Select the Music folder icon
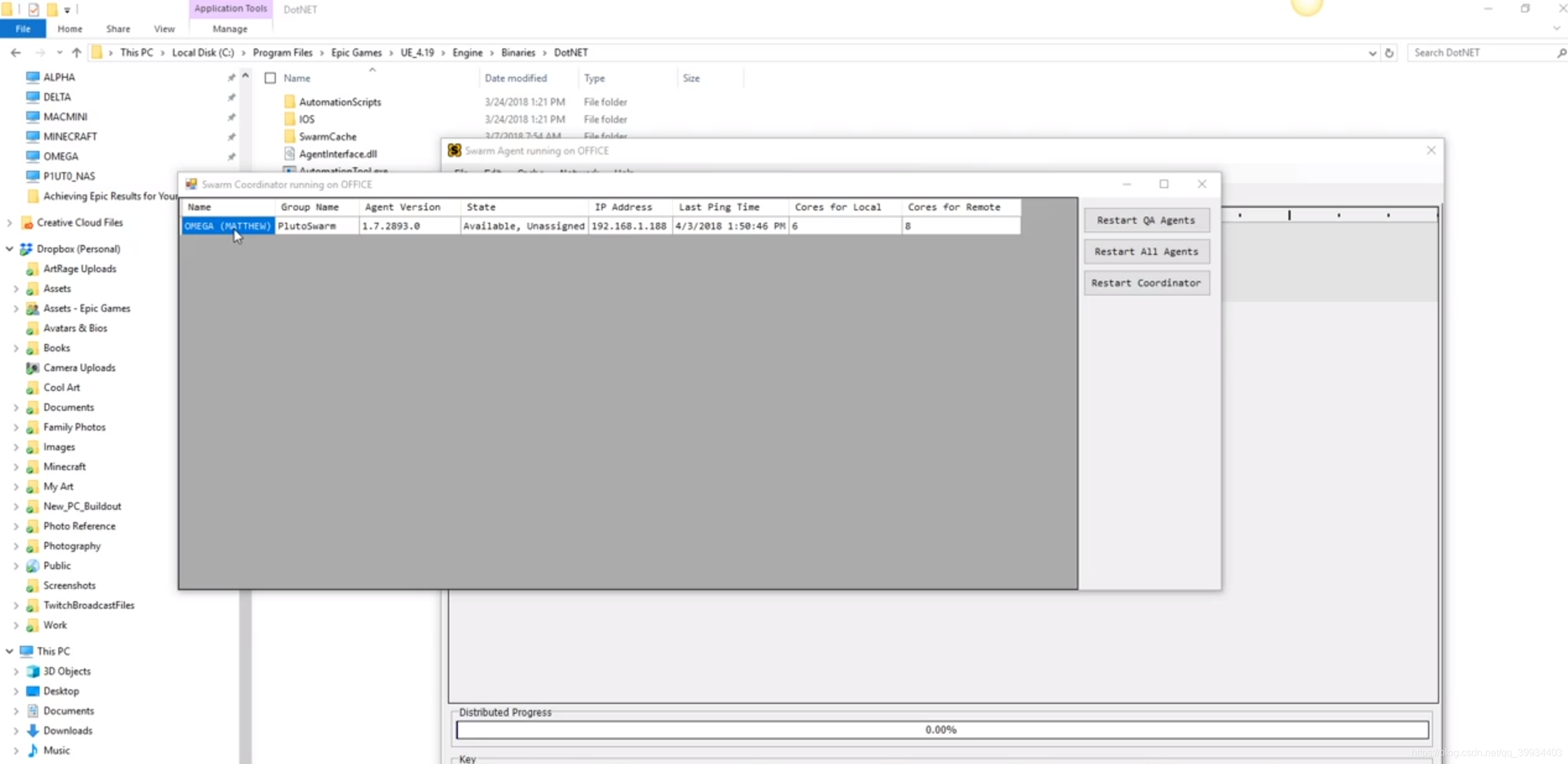This screenshot has height=764, width=1568. (x=33, y=750)
